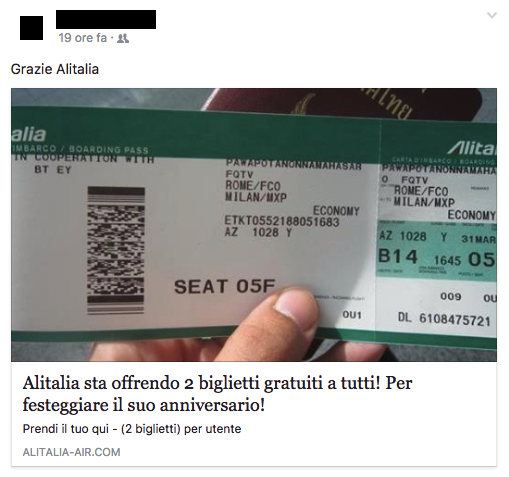Screen dimensions: 509x477
Task: Click the 'DL 6108475721' number on stub
Action: pyautogui.click(x=444, y=319)
